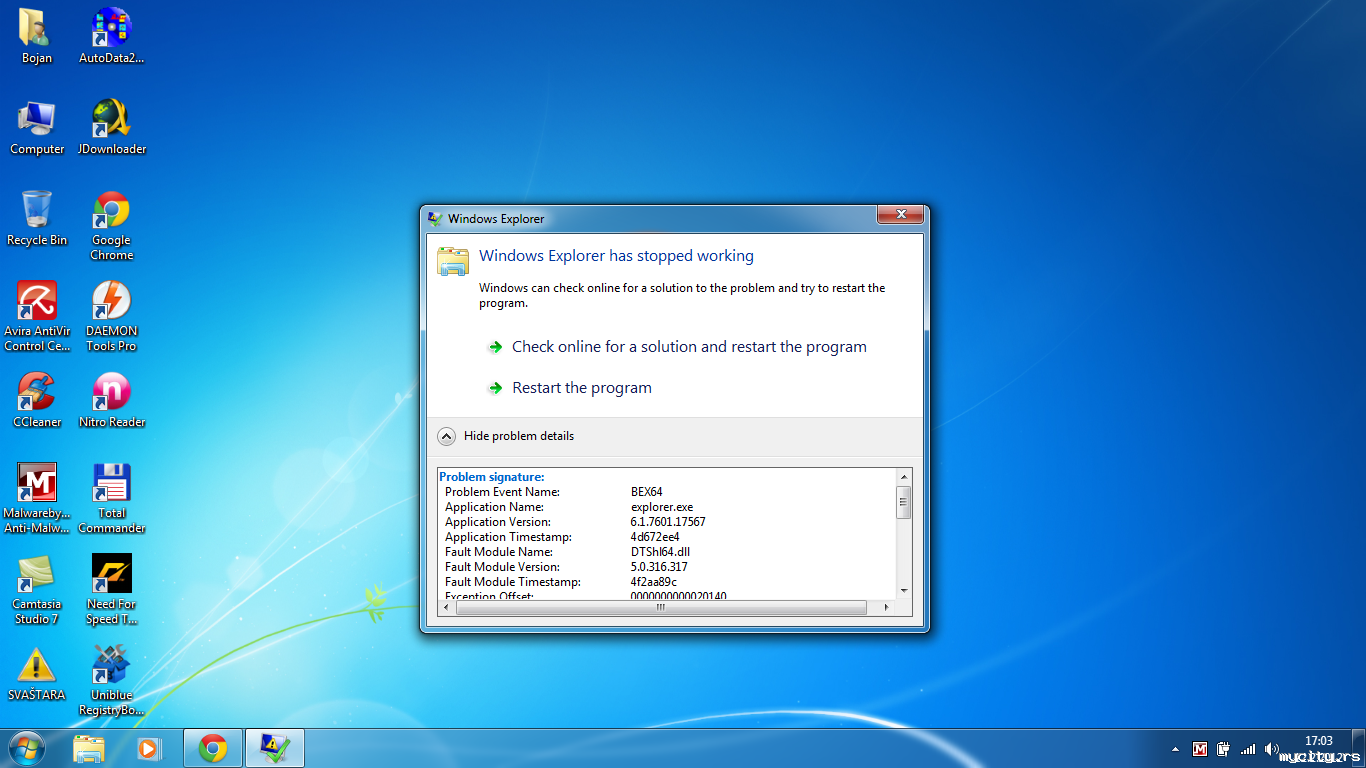The image size is (1366, 768).
Task: Select Uniblue RegistryBooster desktop shortcut
Action: [x=112, y=680]
